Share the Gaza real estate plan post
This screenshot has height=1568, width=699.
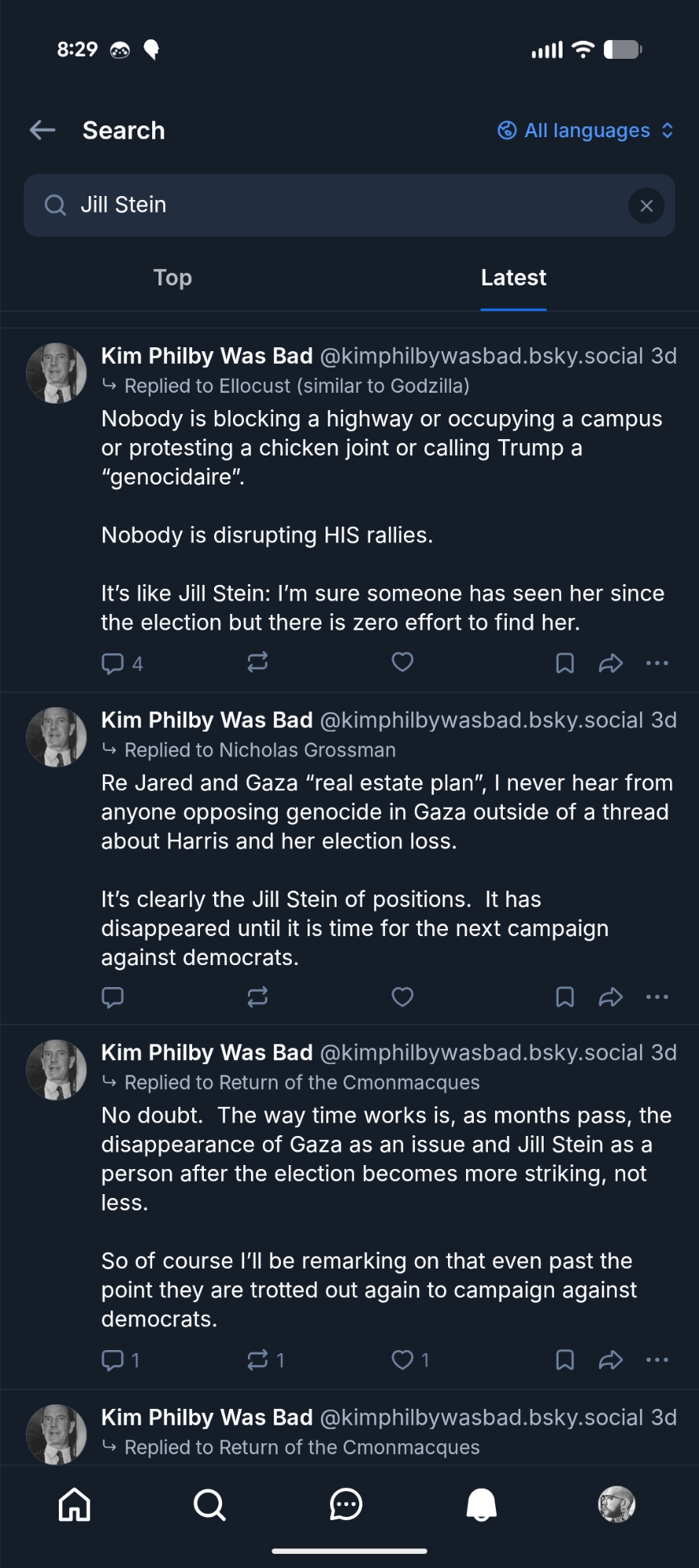610,996
